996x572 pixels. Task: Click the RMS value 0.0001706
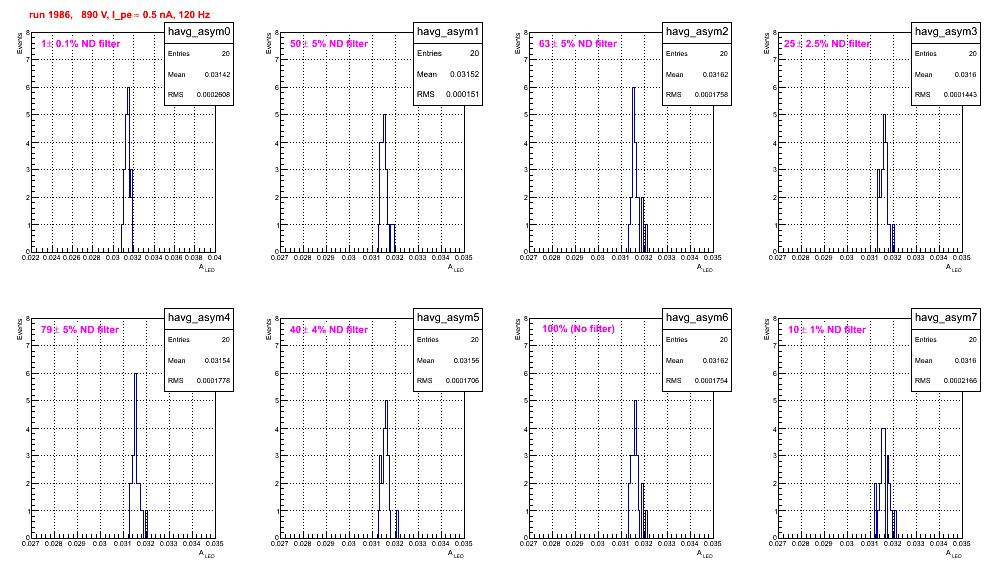click(462, 381)
